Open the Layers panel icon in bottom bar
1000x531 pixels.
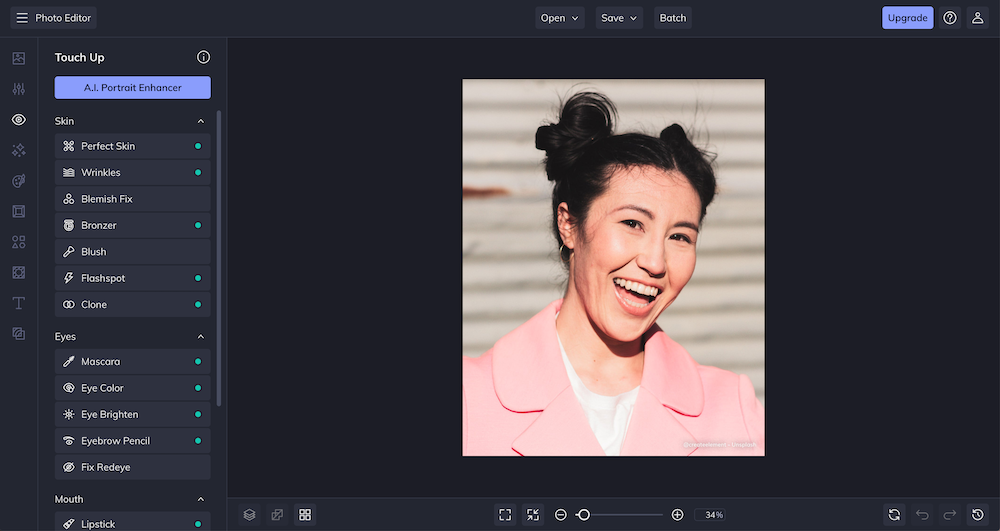249,515
